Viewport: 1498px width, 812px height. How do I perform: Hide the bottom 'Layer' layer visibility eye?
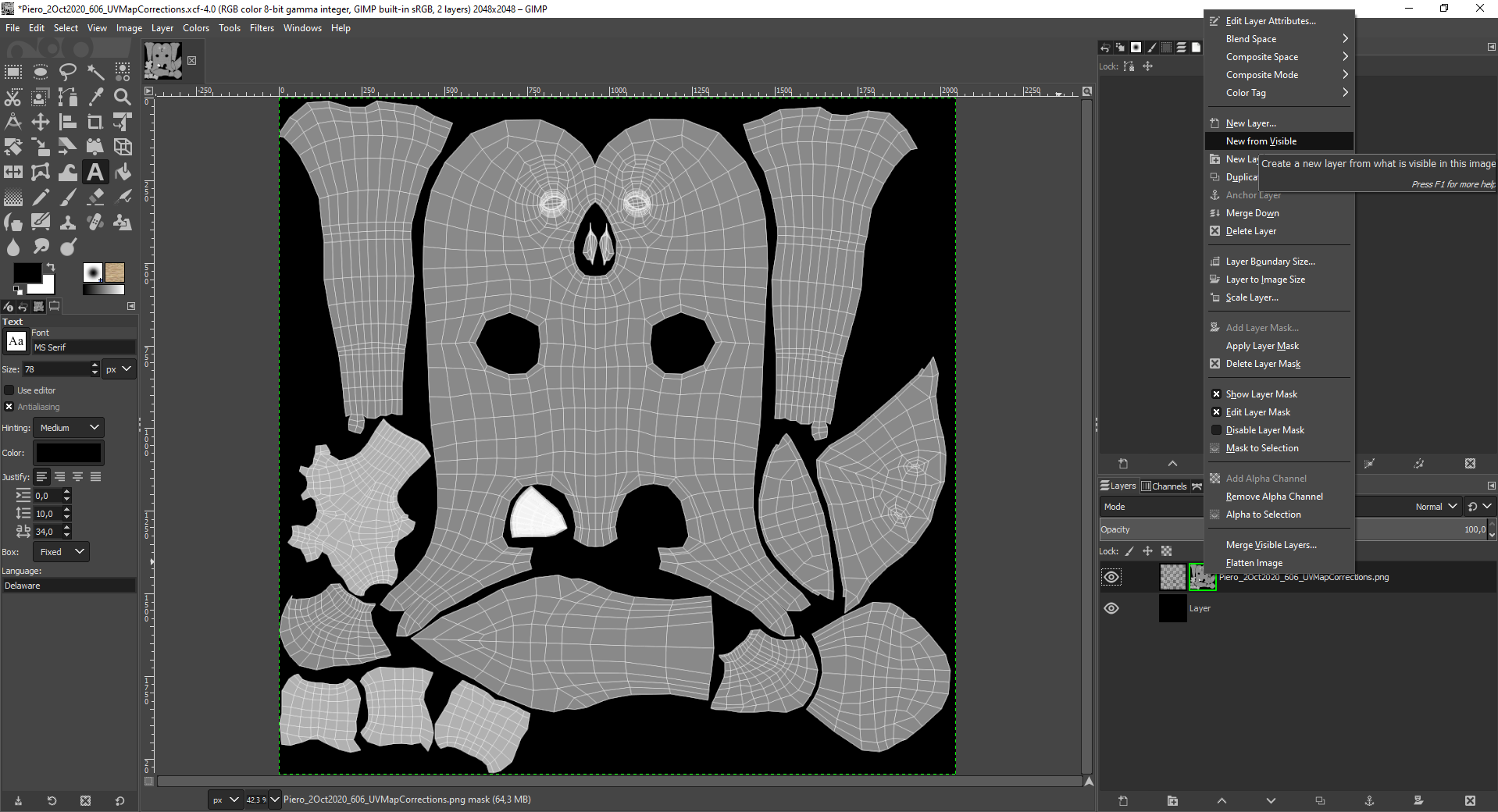point(1111,608)
